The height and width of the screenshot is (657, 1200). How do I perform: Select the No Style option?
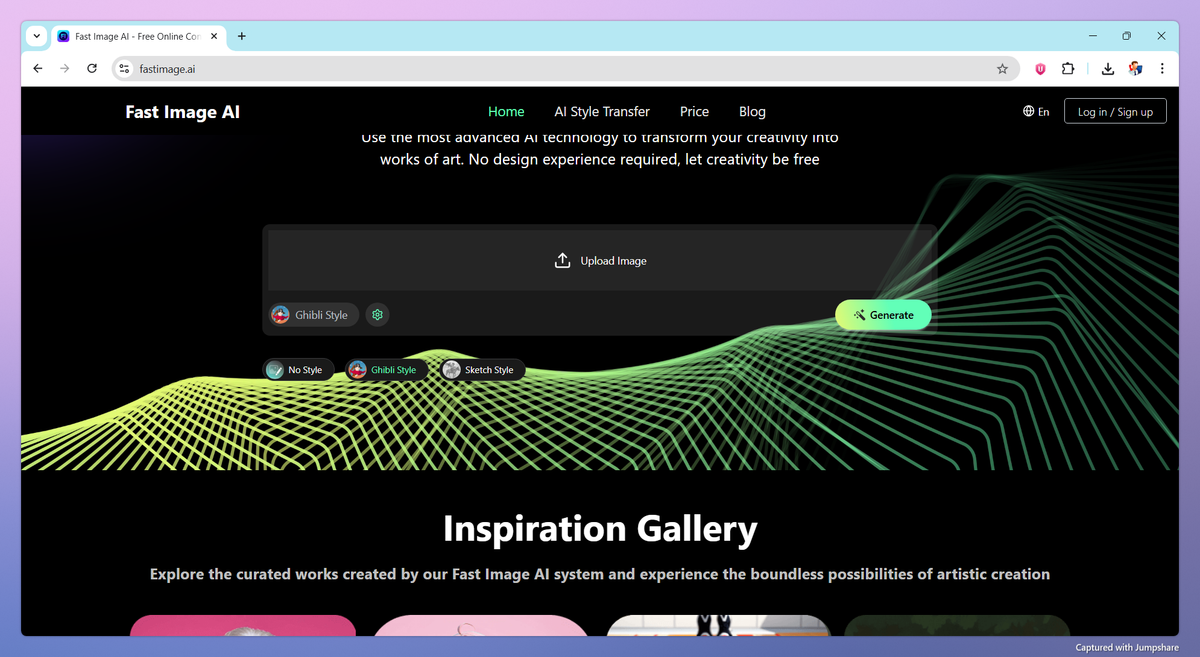(297, 370)
